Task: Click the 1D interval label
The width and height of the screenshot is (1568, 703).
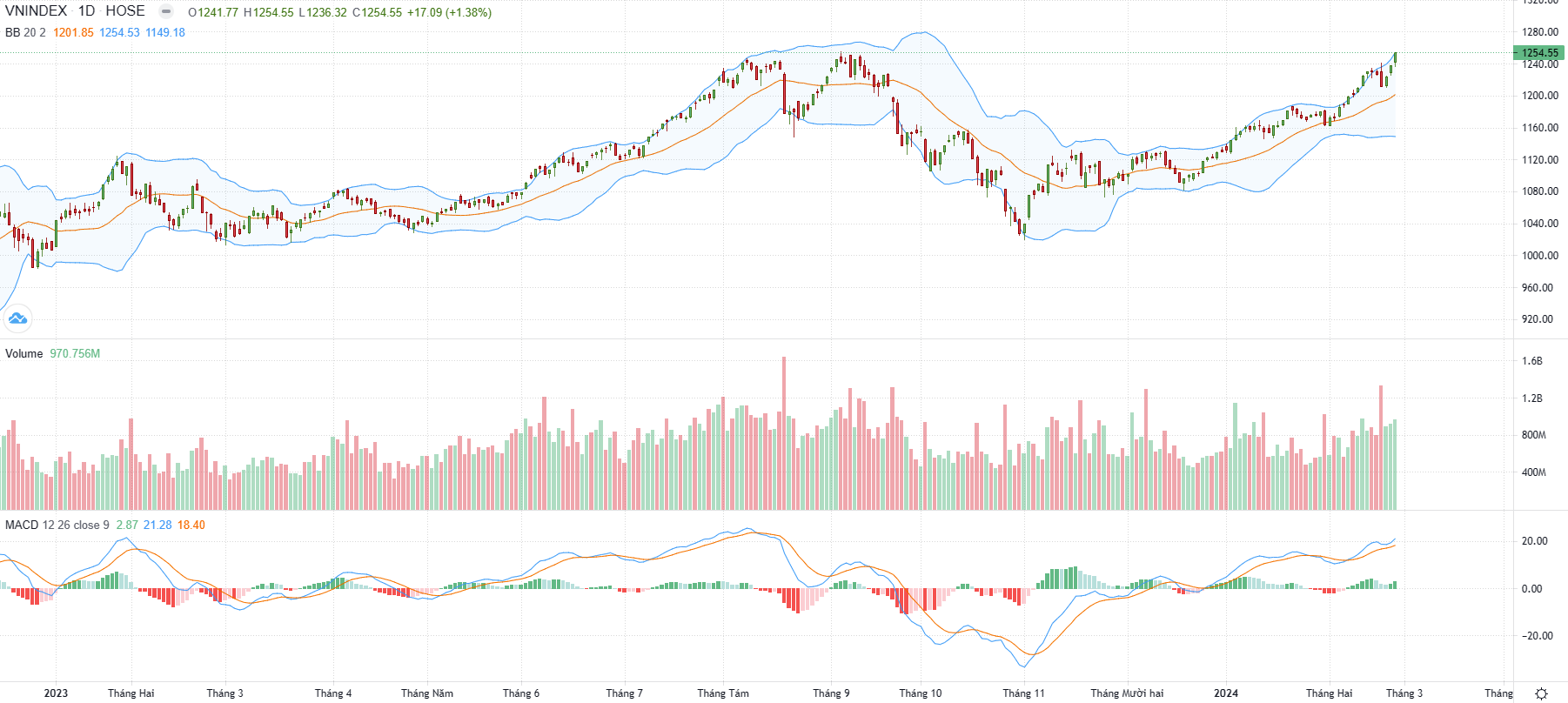Action: coord(86,11)
